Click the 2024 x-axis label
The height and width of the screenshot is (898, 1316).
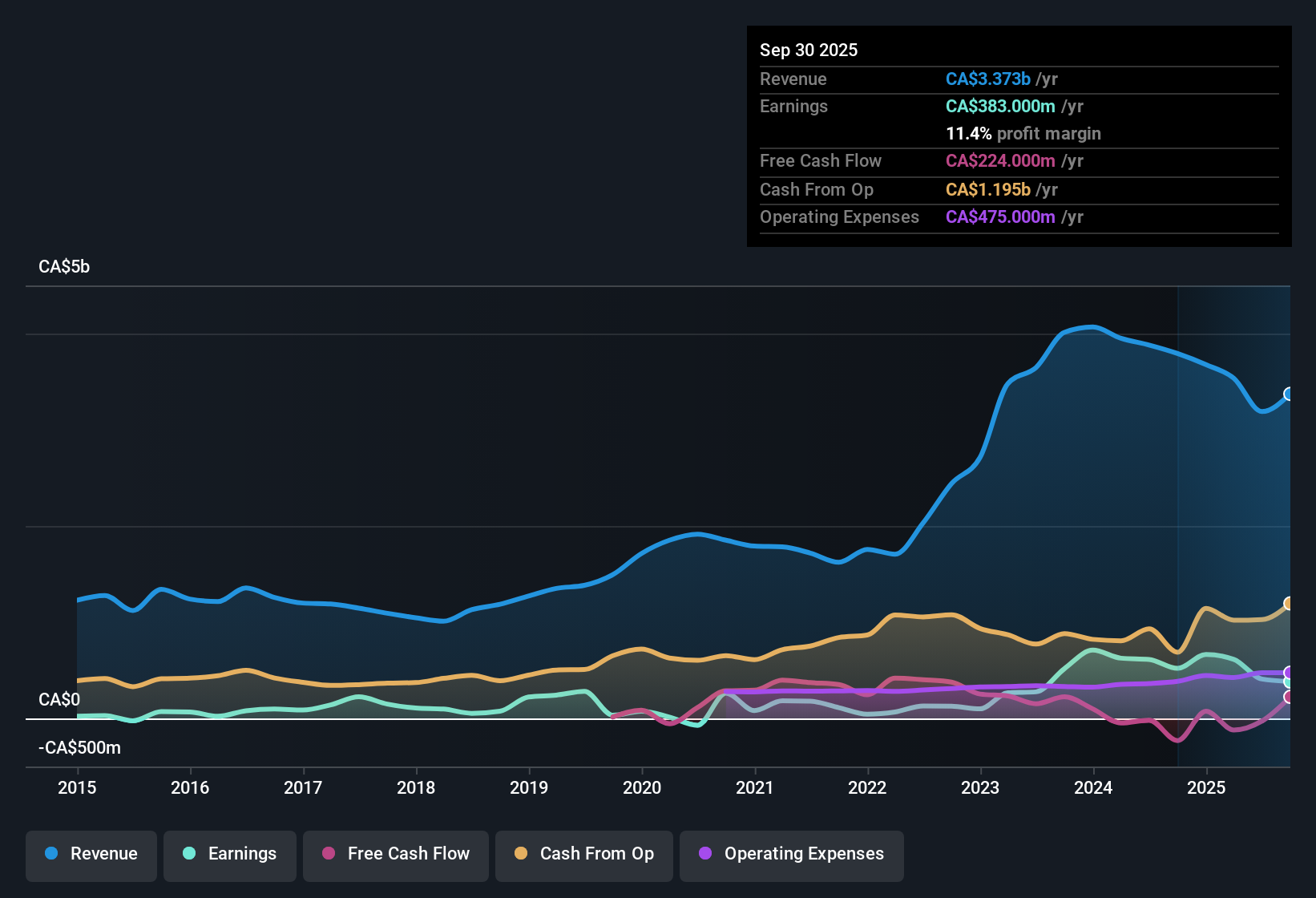(x=1093, y=788)
